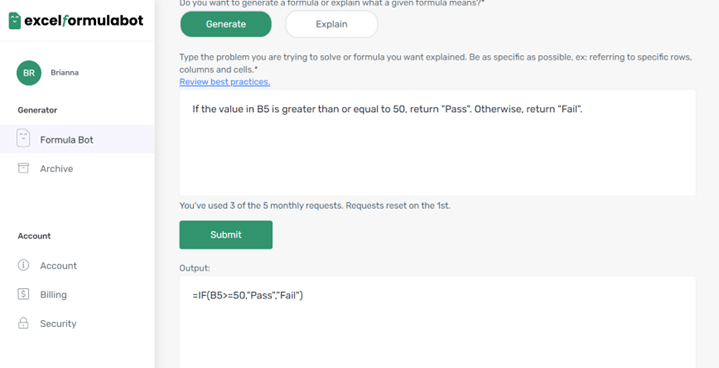
Task: Click the excelformulabot brand name text
Action: point(84,21)
